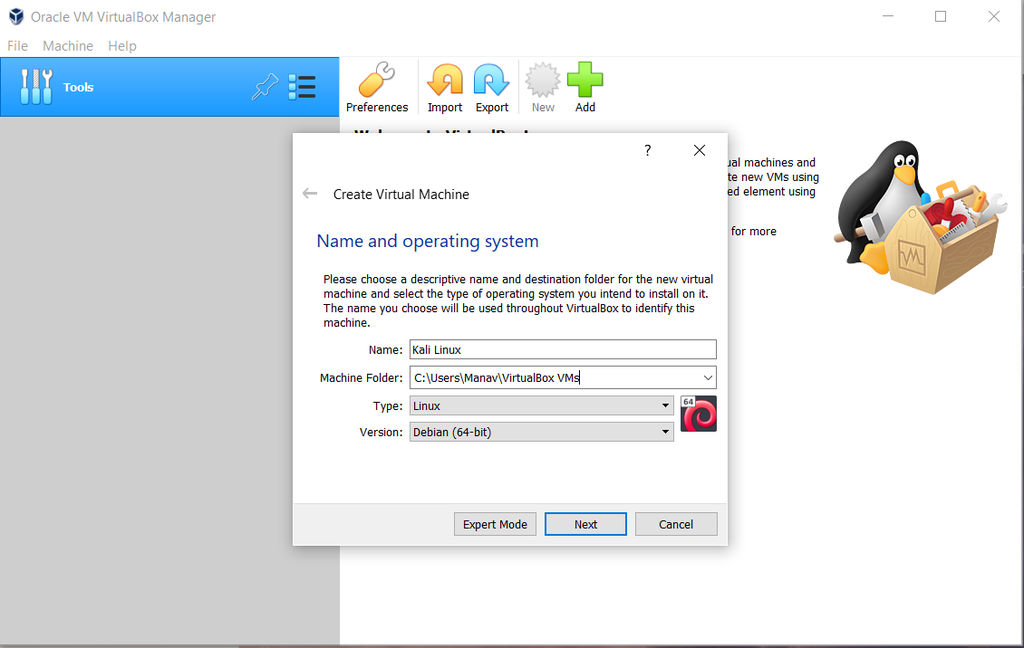Viewport: 1024px width, 648px height.
Task: Close the VirtualBox Manager window
Action: pos(994,16)
